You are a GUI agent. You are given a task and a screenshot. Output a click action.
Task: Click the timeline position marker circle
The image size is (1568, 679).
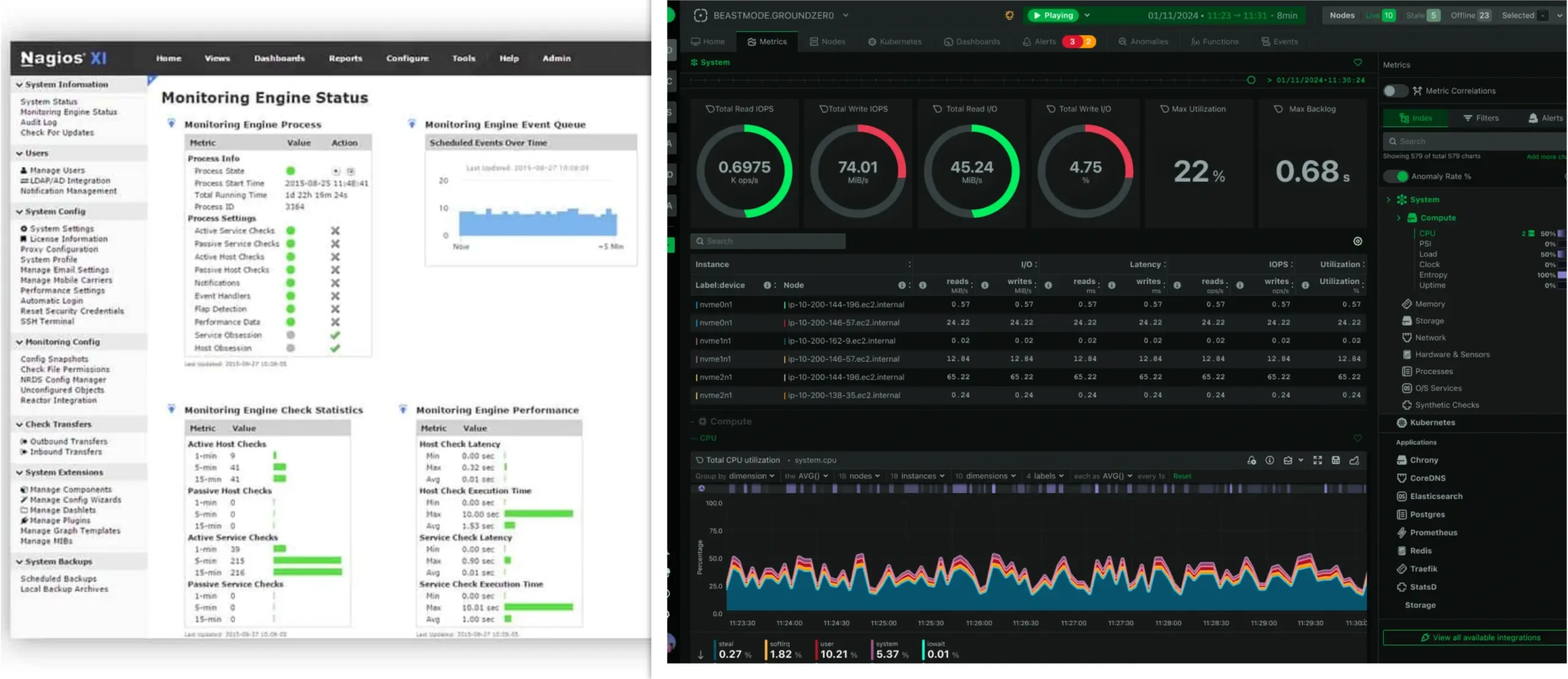(x=1251, y=80)
